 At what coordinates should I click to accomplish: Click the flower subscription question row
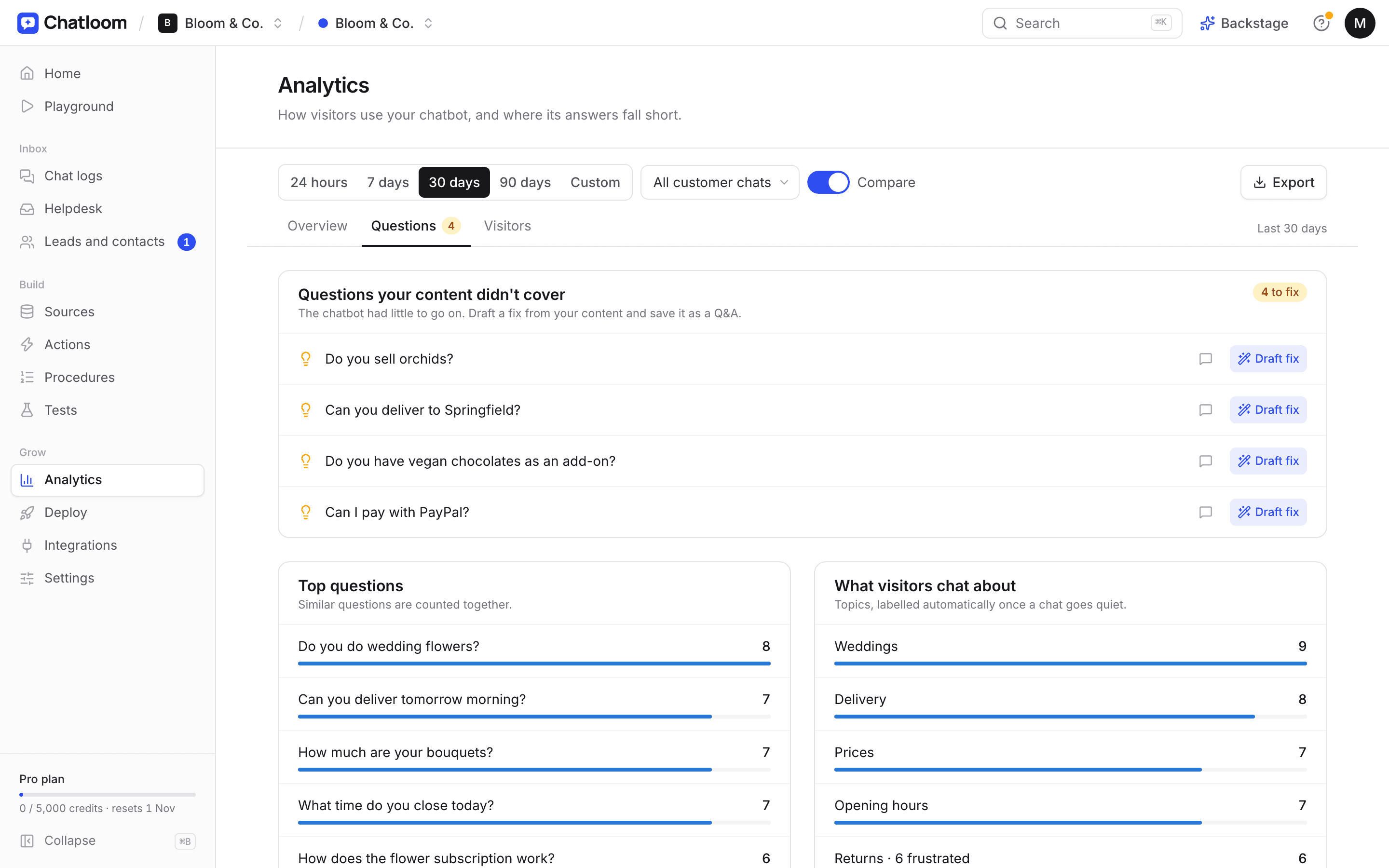pos(534,853)
